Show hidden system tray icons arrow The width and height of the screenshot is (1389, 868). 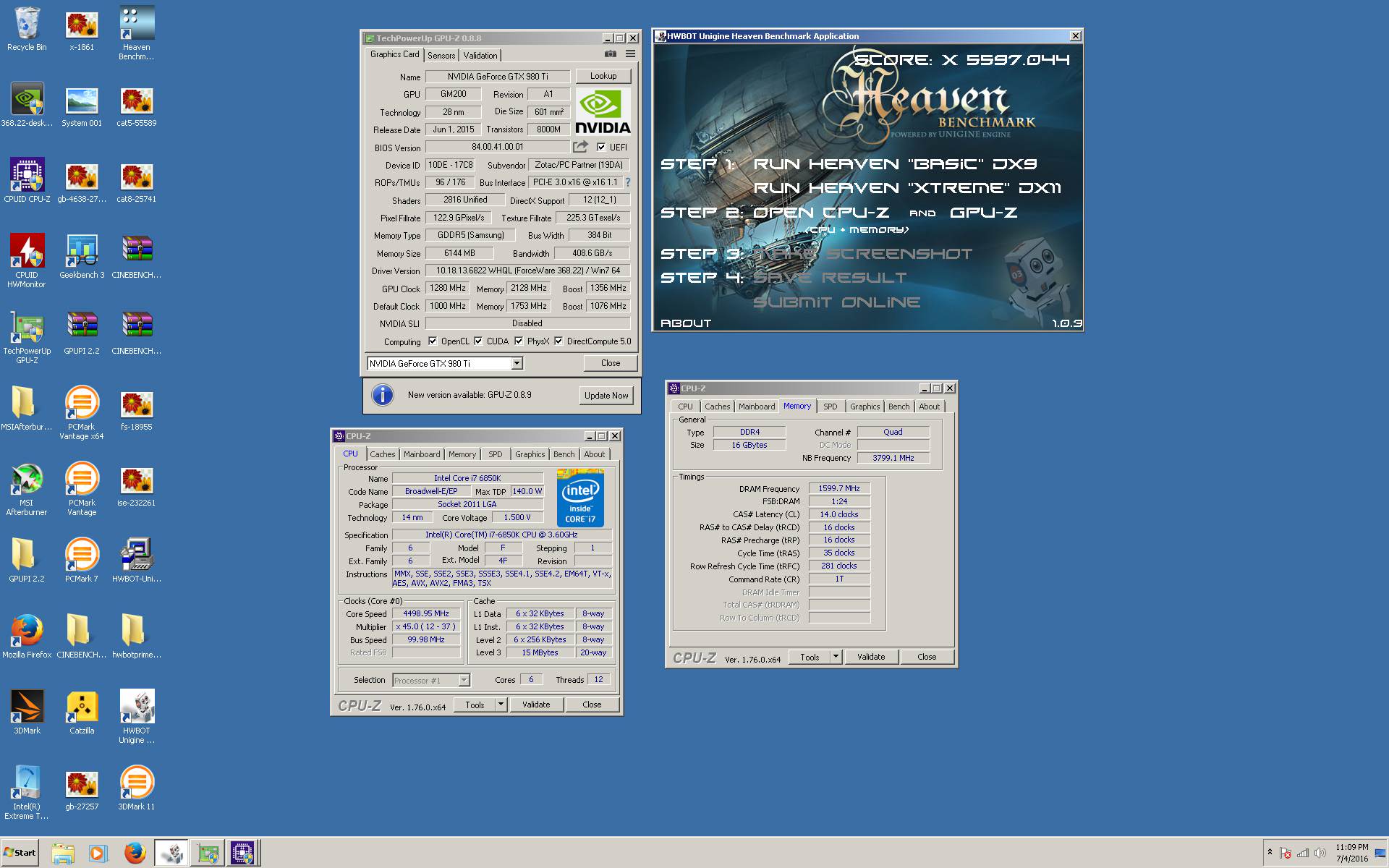point(1270,853)
